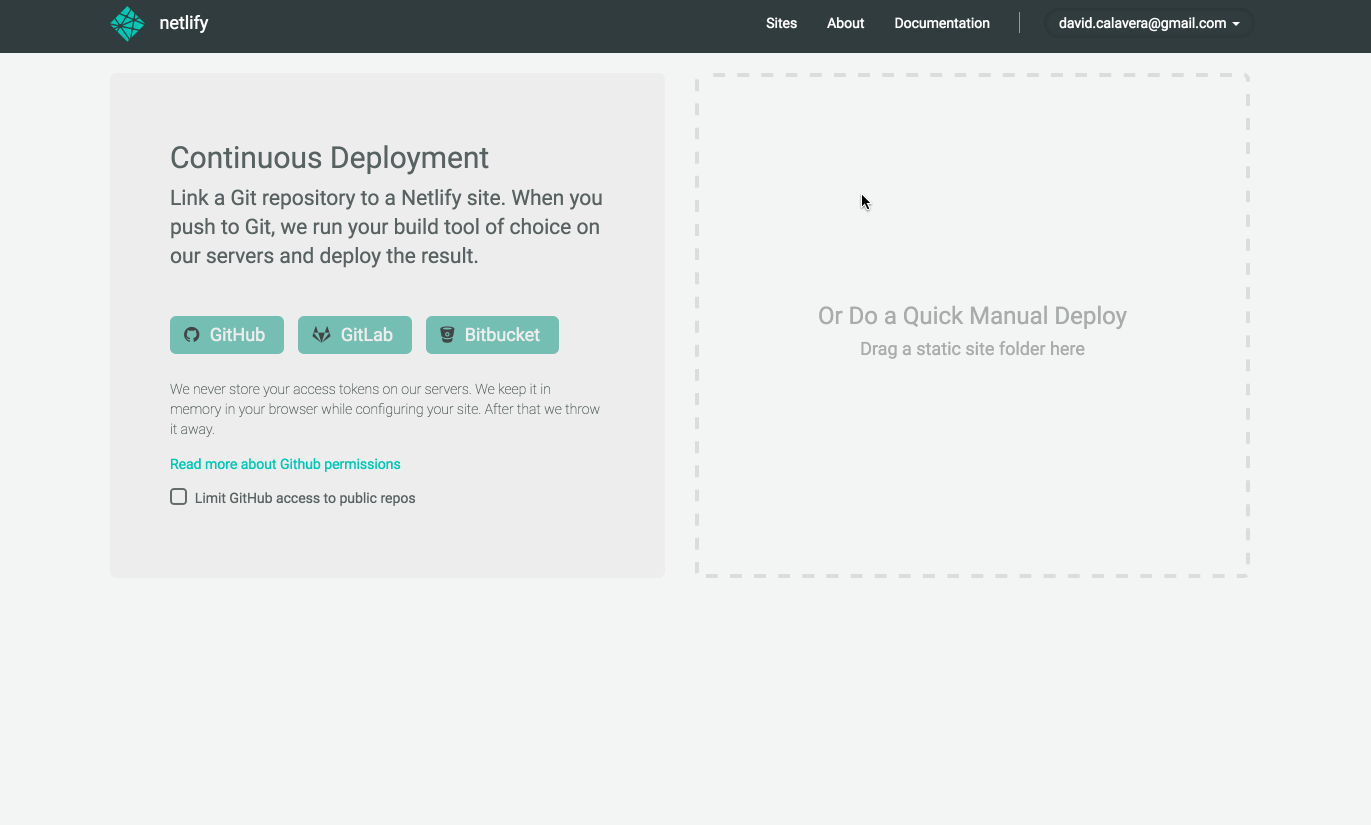Click the Continuous Deployment heading
Viewport: 1371px width, 825px height.
tap(329, 158)
